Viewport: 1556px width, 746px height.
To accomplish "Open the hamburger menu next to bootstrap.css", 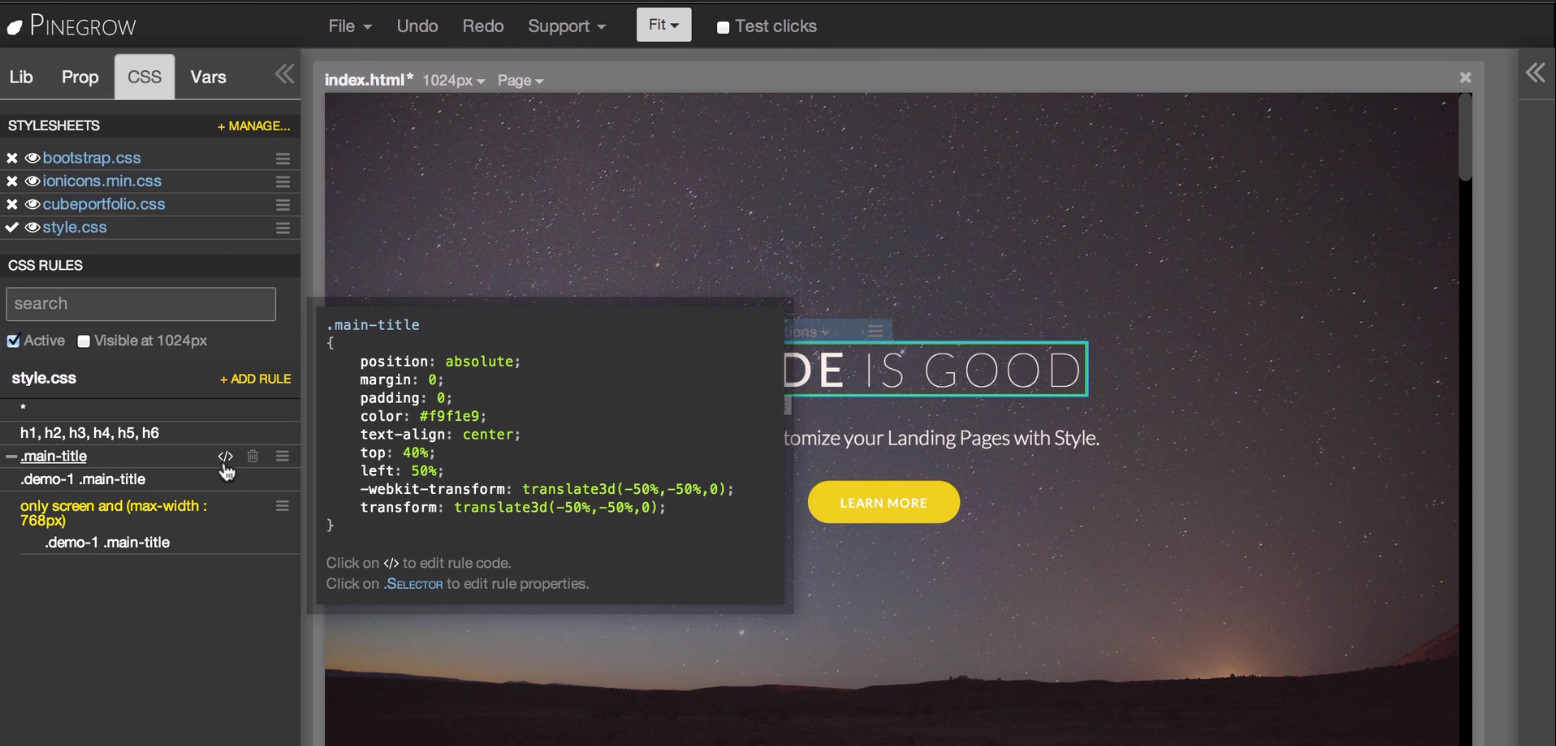I will [283, 159].
